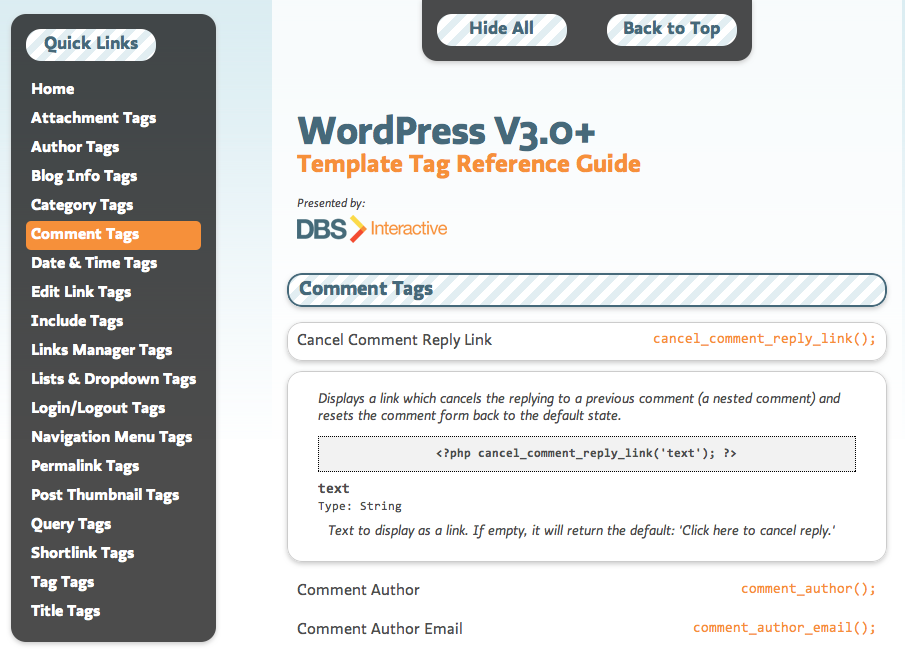Open Query Tags section
The width and height of the screenshot is (905, 651).
click(x=71, y=524)
